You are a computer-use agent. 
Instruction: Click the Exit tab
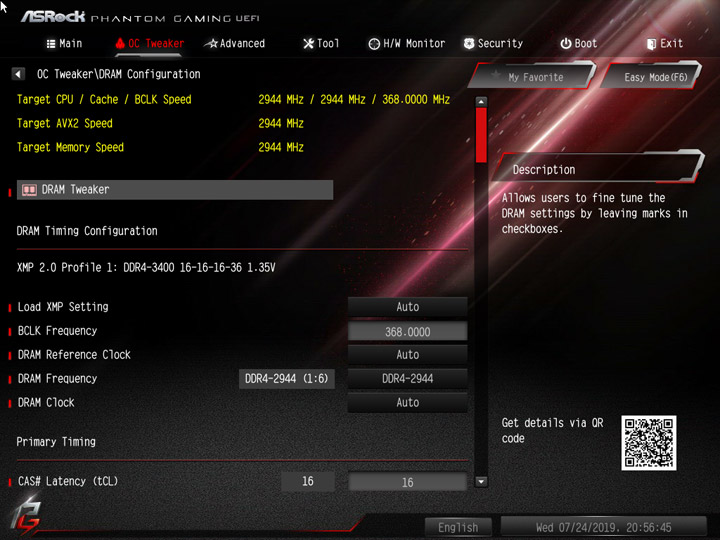click(x=664, y=44)
